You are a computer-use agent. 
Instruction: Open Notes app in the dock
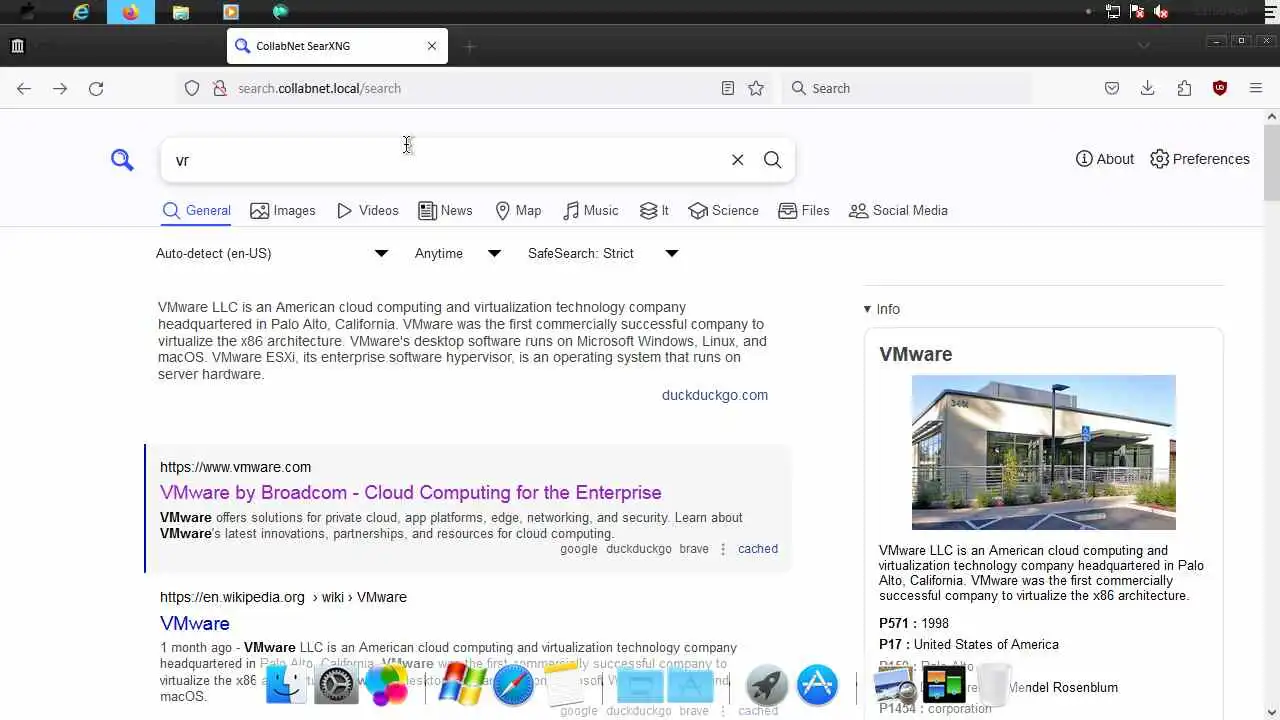click(x=563, y=686)
